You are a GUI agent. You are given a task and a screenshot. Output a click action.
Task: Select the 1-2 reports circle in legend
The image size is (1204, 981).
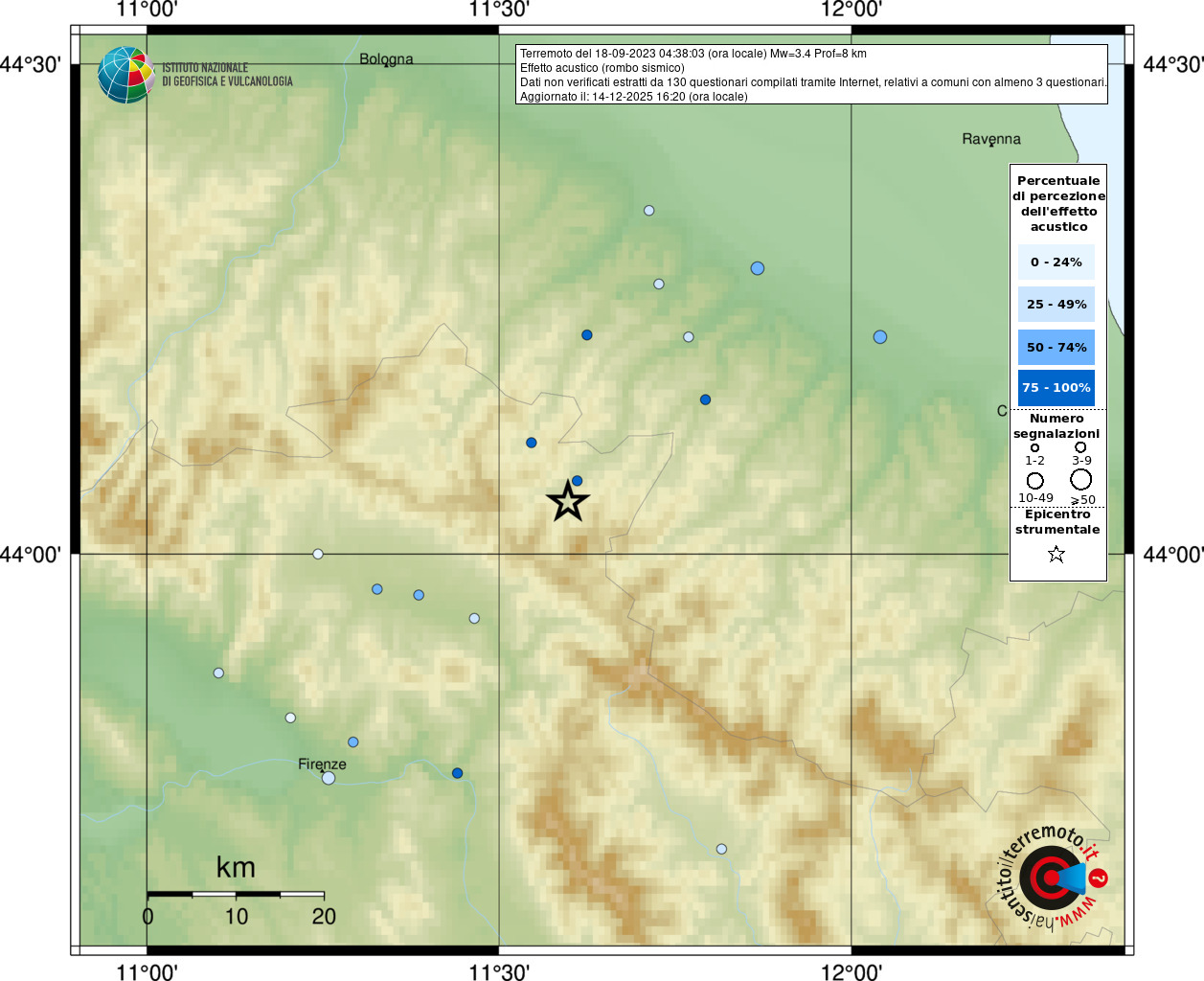tap(1034, 447)
